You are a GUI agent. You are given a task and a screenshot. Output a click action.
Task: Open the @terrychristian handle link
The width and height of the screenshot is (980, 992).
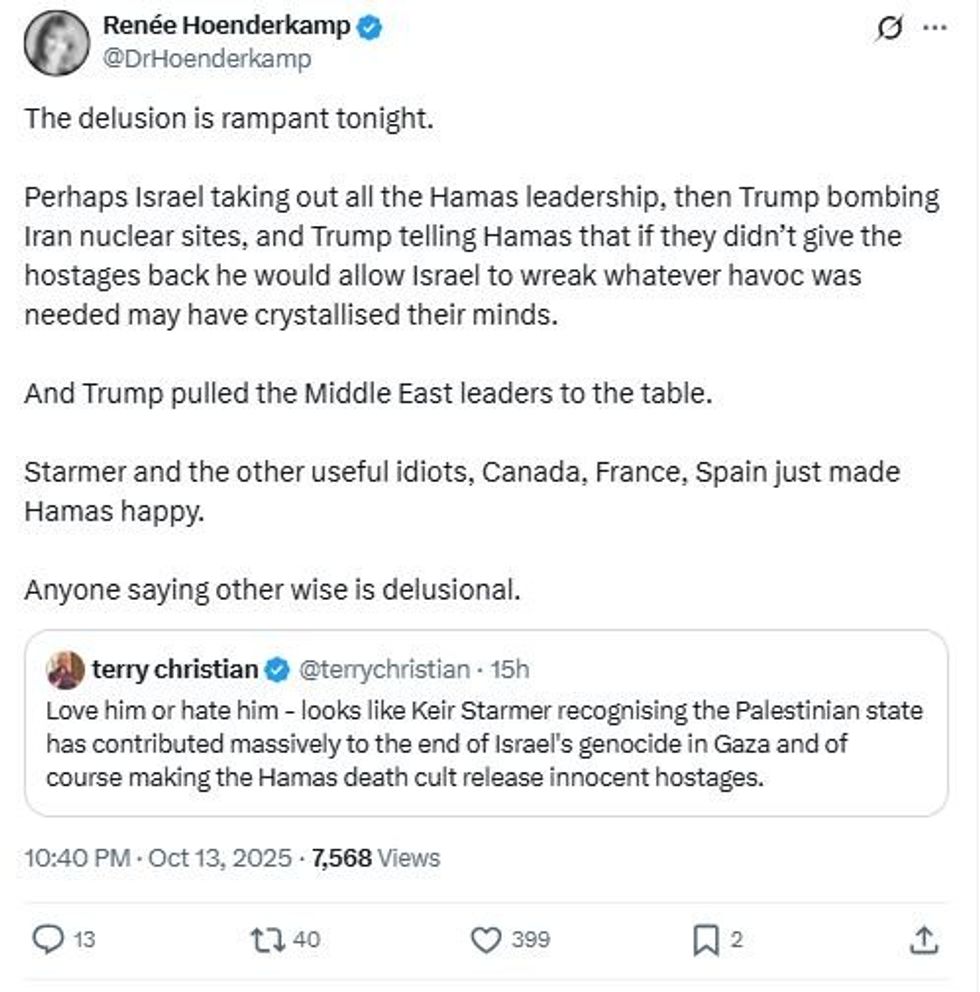(384, 670)
